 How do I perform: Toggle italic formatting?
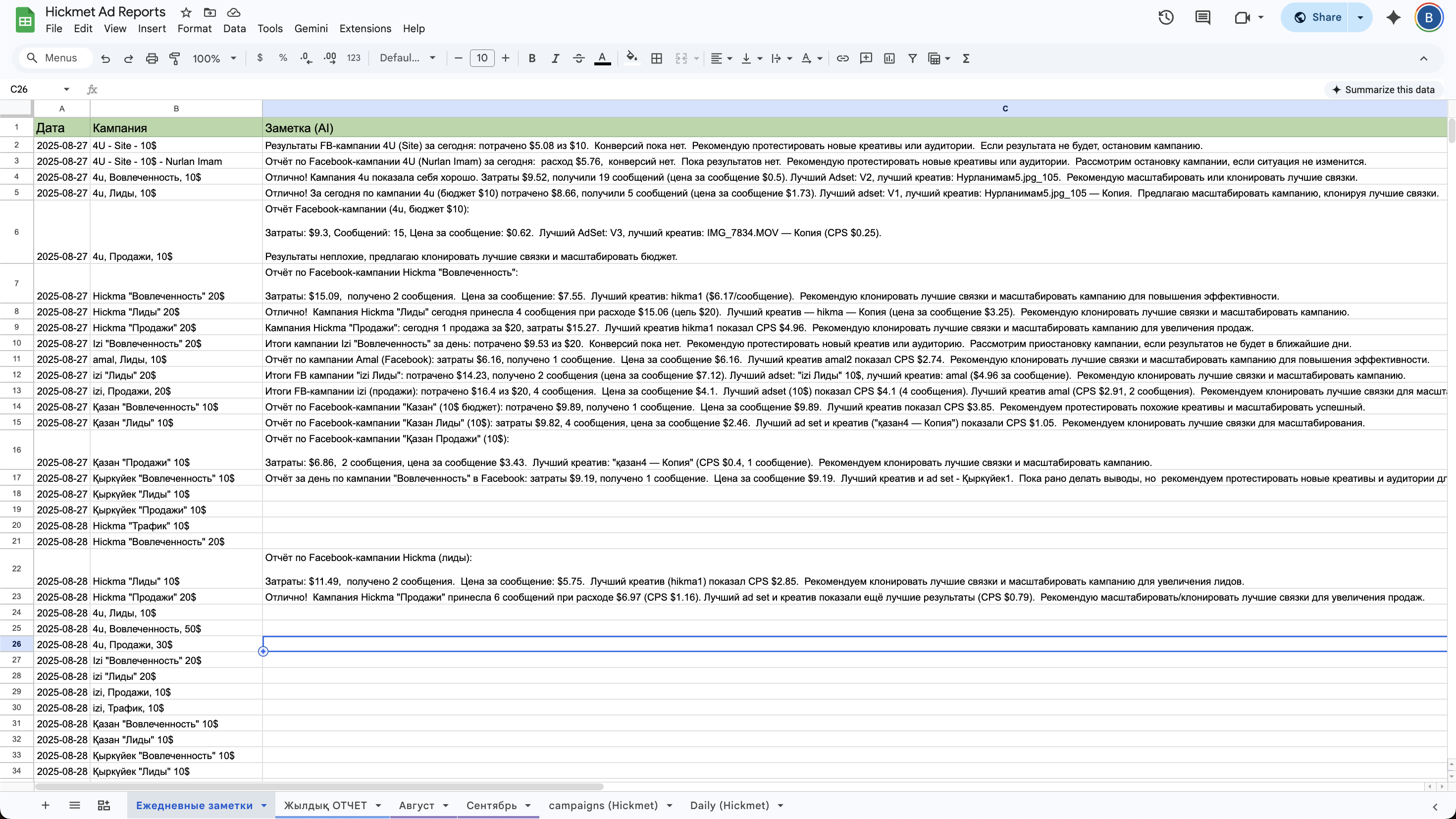555,58
